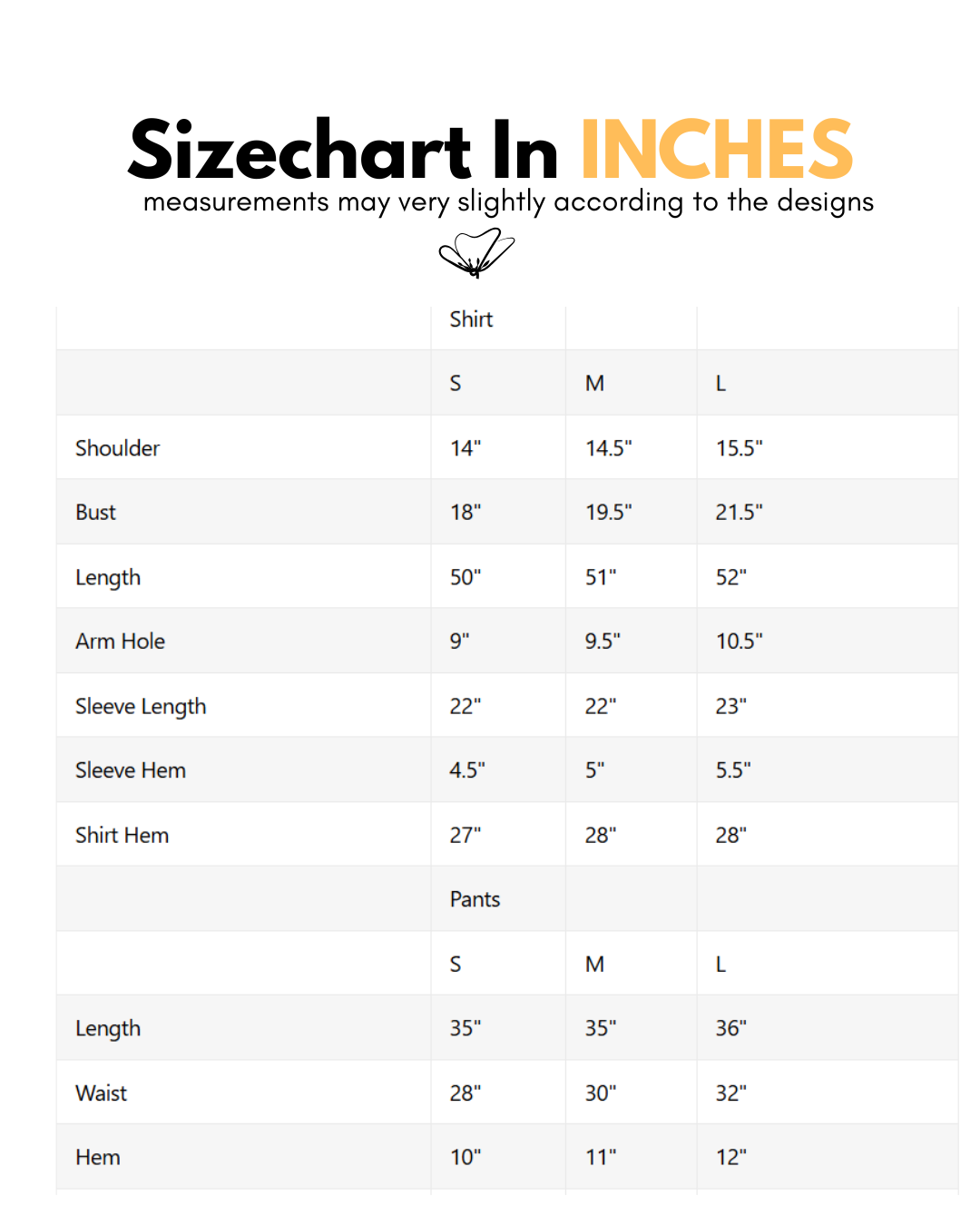Screen dimensions: 980x1225
Task: Click the 51" shirt Length medium value
Action: pyautogui.click(x=600, y=578)
